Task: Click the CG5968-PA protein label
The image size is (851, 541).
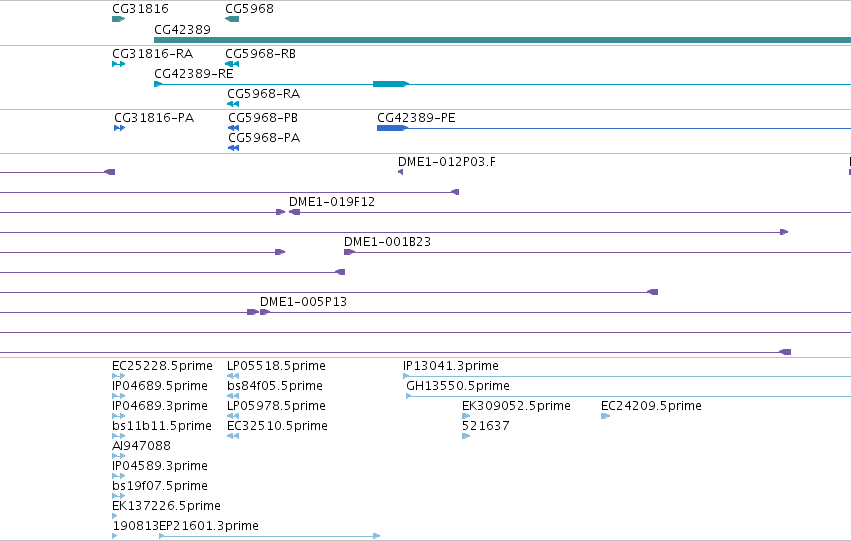Action: (x=264, y=137)
